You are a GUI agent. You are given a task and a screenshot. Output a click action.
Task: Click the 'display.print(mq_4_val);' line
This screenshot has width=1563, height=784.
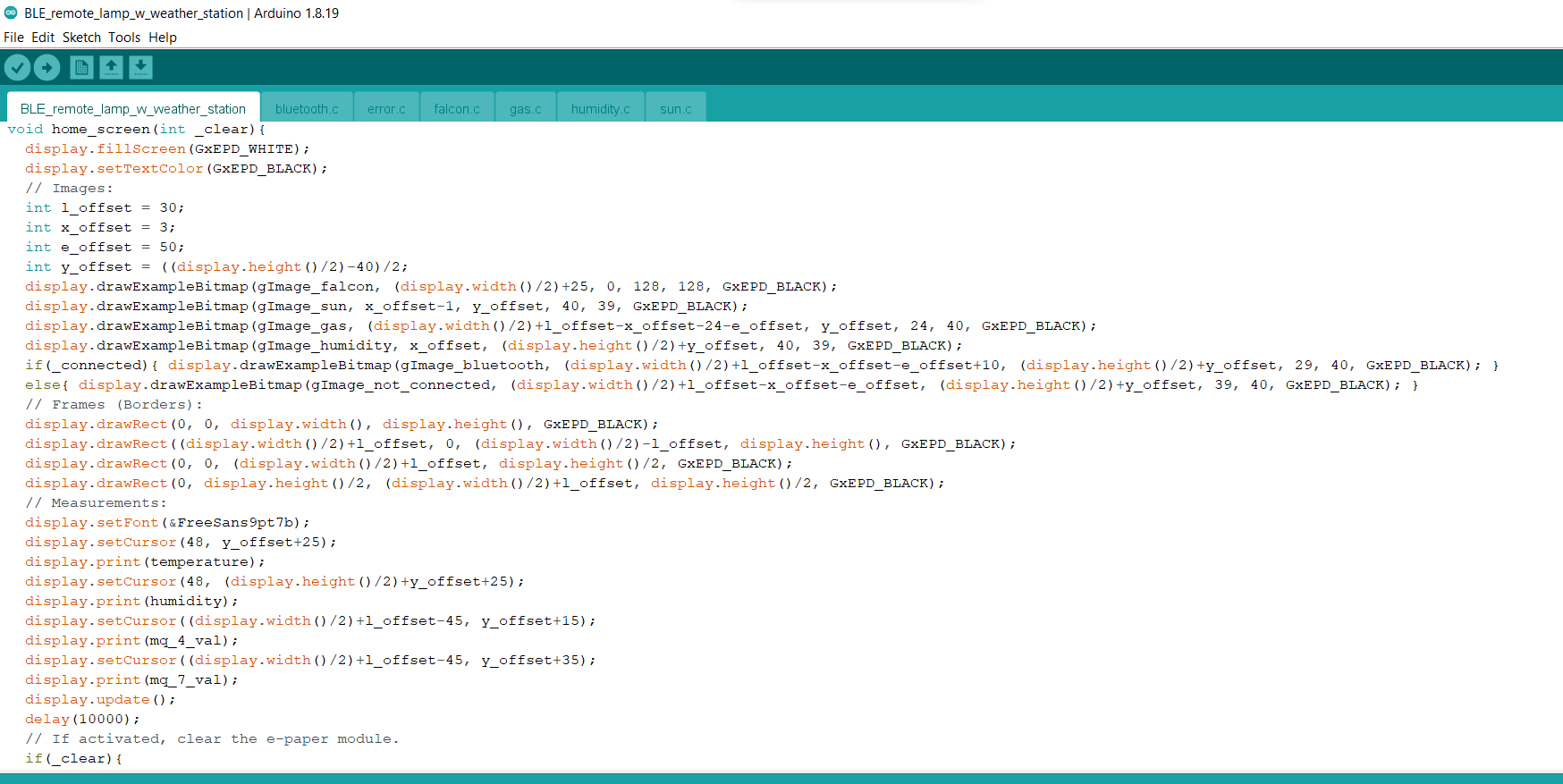(131, 640)
